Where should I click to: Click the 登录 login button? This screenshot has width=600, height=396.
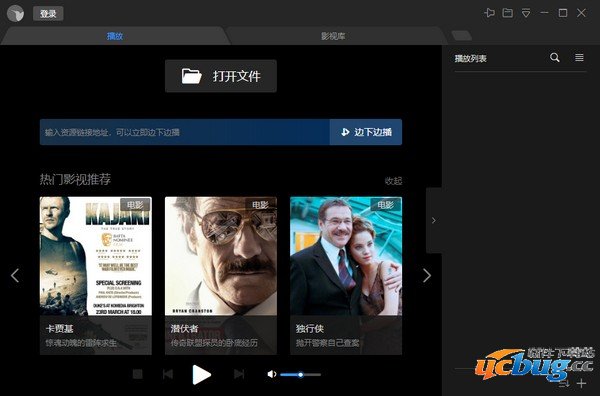point(48,14)
